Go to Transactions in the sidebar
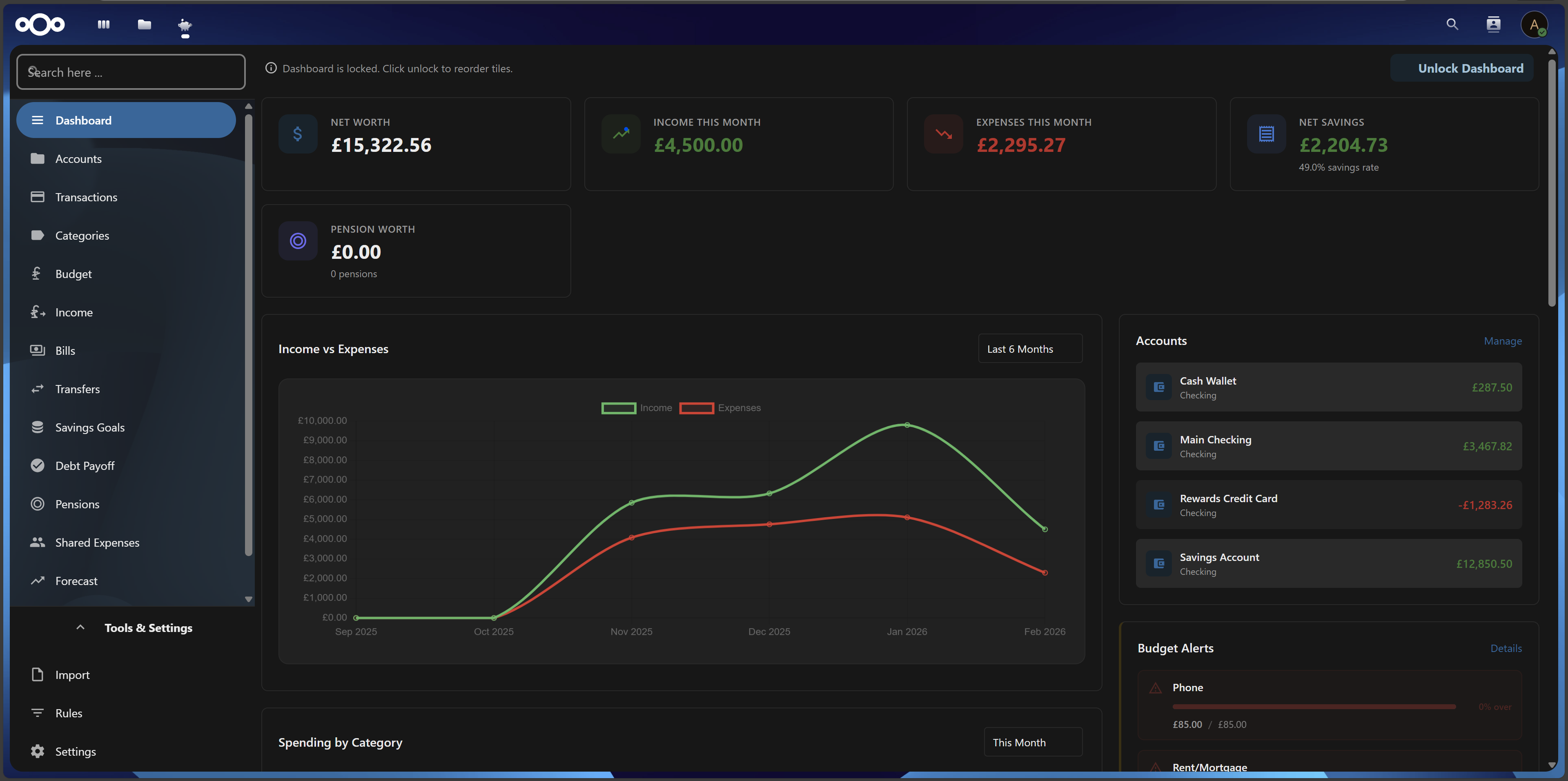 [87, 197]
